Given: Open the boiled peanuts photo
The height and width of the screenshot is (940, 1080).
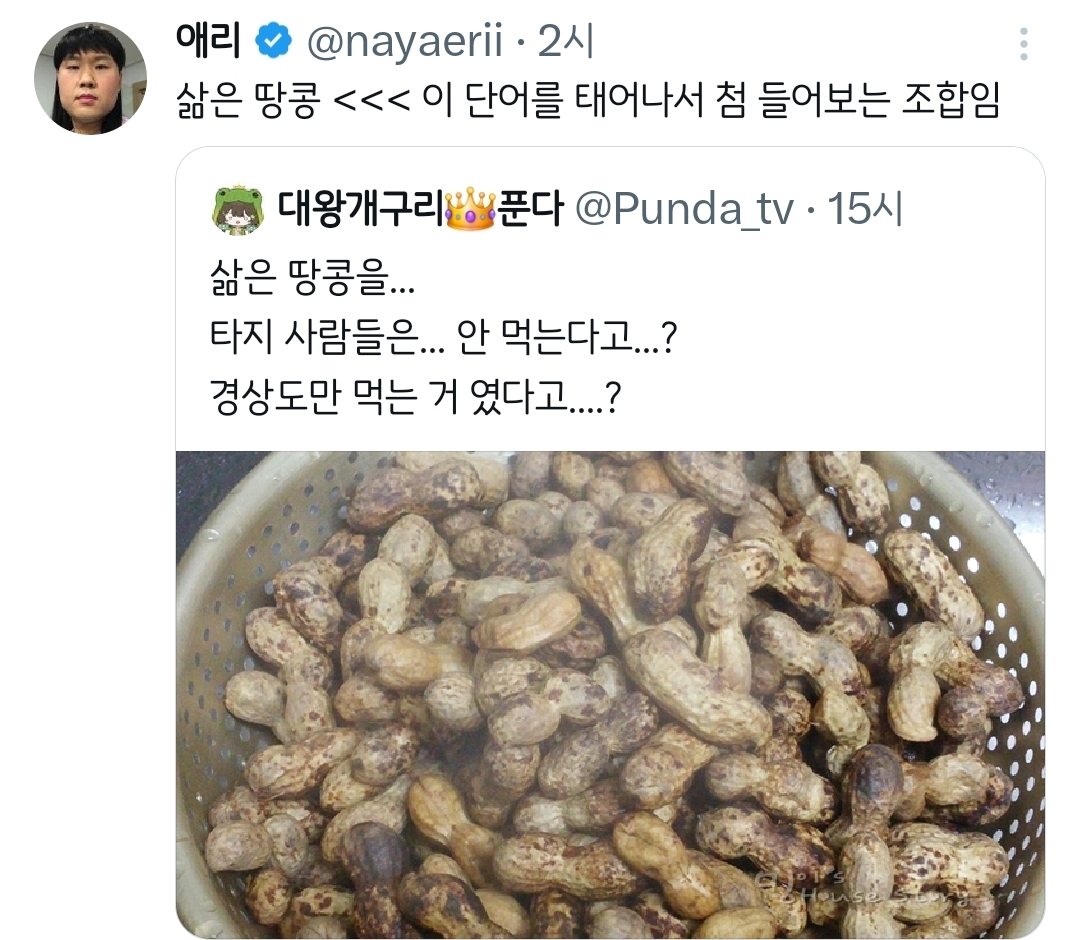Looking at the screenshot, I should click(x=610, y=694).
